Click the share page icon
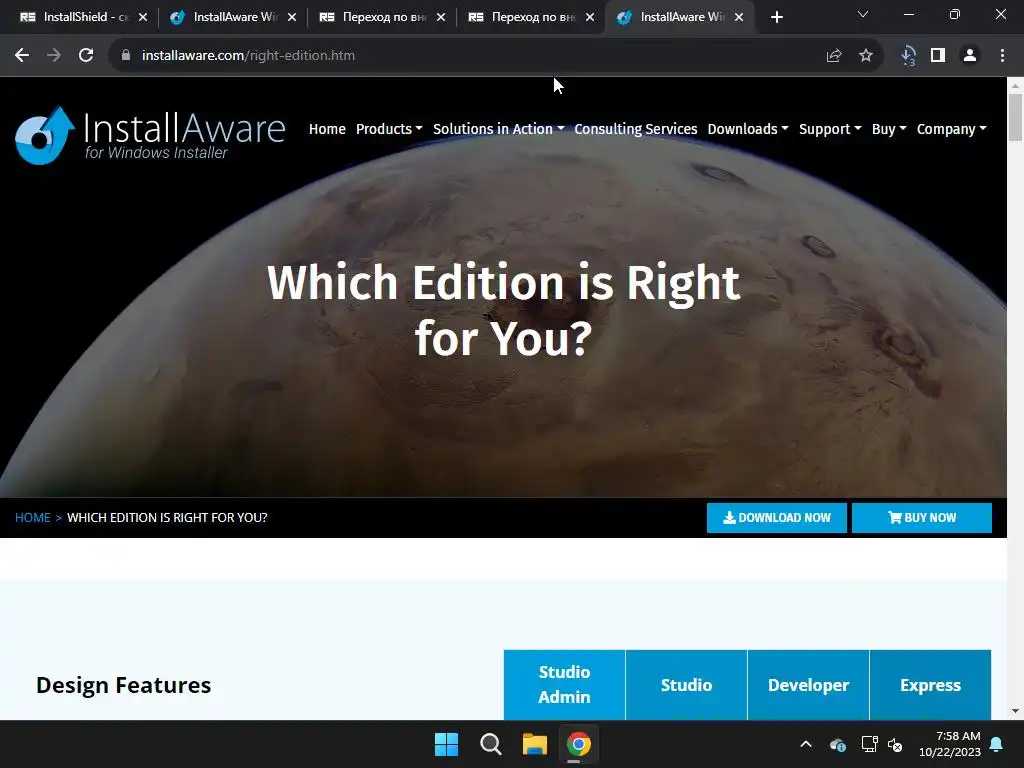1024x768 pixels. click(834, 56)
